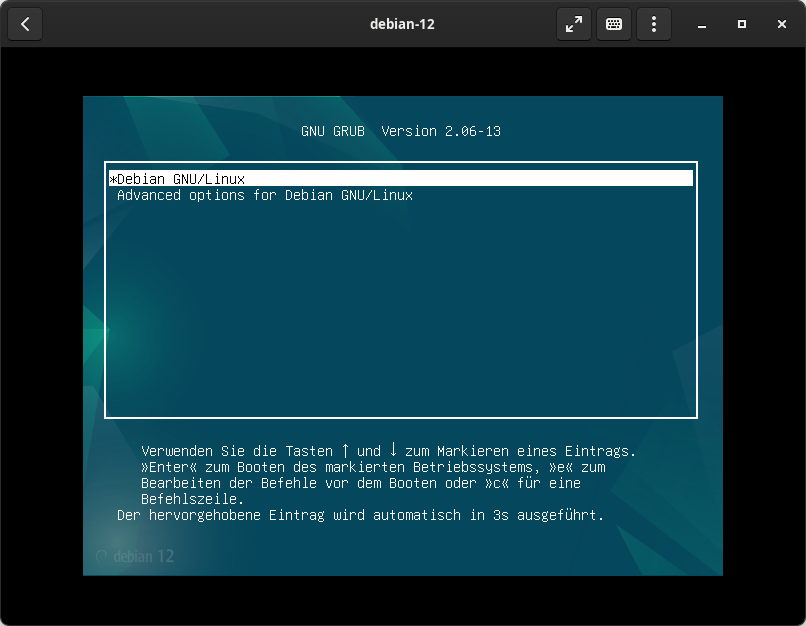This screenshot has width=806, height=626.
Task: Click the GNU GRUB Version 2.06-13 heading
Action: 401,132
